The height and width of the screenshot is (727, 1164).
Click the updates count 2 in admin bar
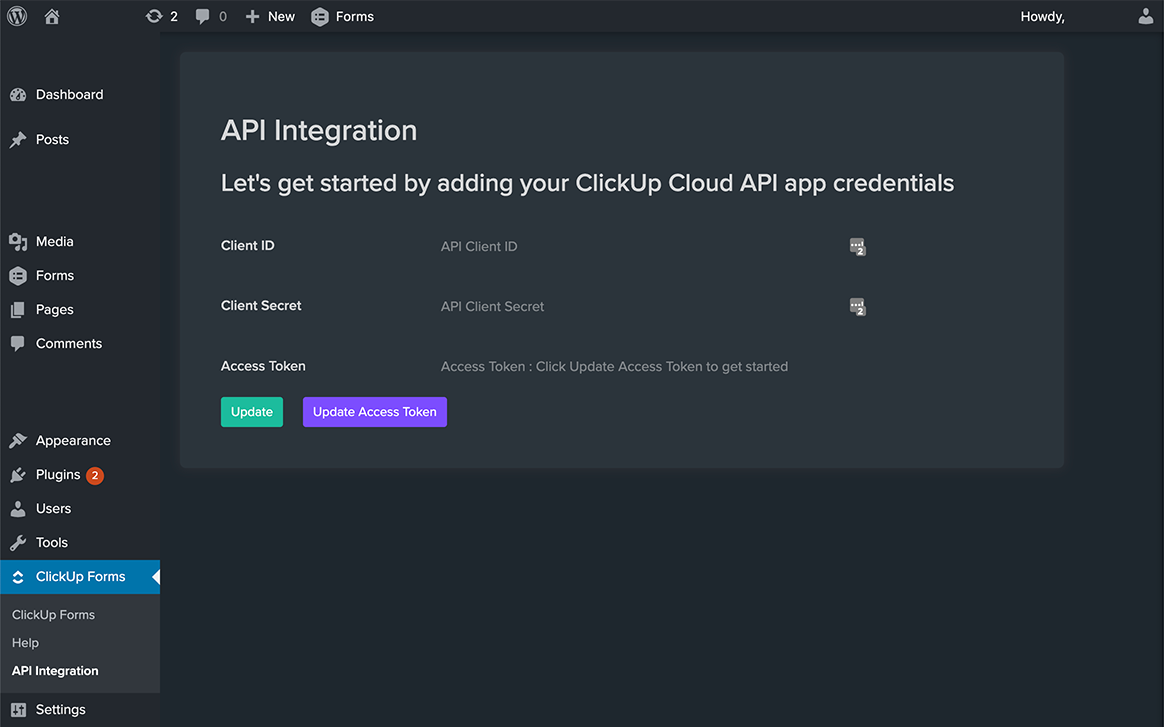pyautogui.click(x=174, y=16)
